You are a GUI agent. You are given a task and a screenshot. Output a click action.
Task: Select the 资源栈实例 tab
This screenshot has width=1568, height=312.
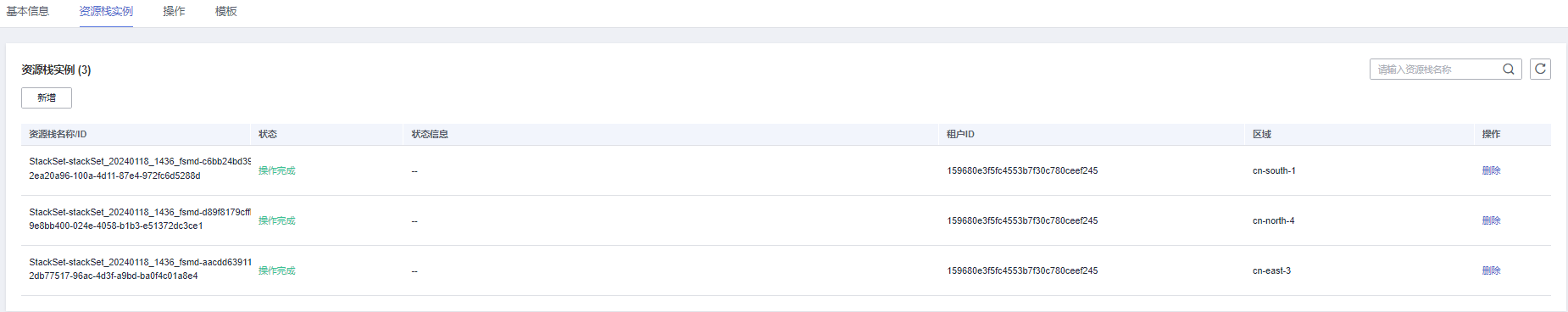tap(106, 11)
